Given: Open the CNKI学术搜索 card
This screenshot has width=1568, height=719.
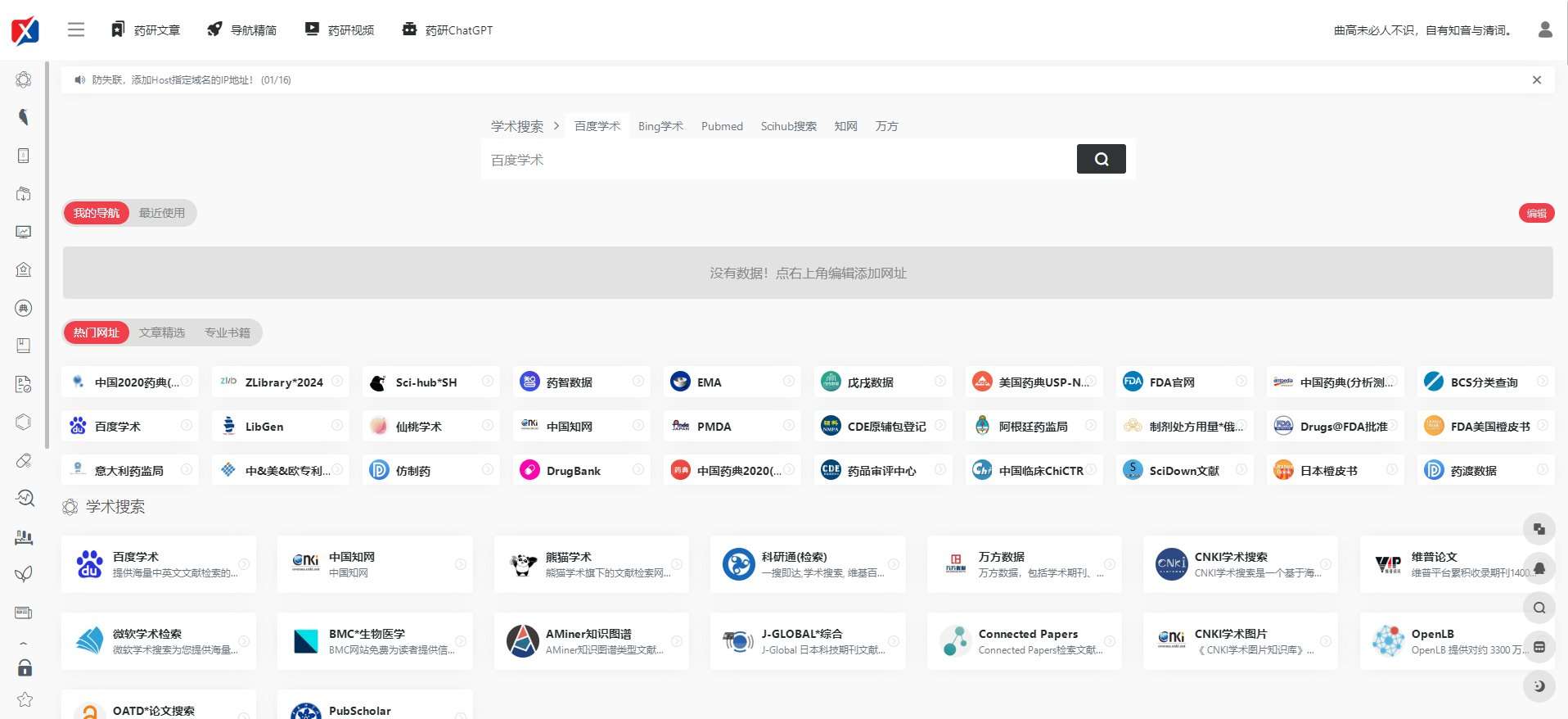Looking at the screenshot, I should (x=1241, y=564).
